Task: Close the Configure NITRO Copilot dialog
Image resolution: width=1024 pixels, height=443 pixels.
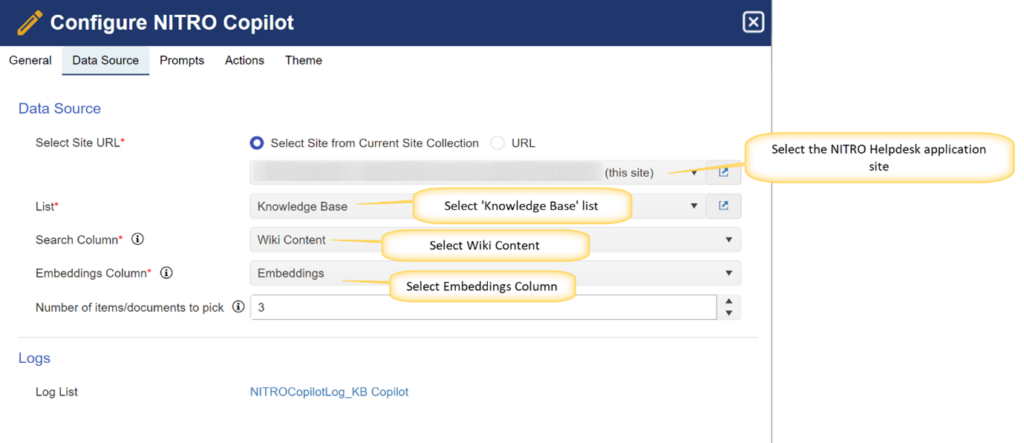Action: (753, 23)
